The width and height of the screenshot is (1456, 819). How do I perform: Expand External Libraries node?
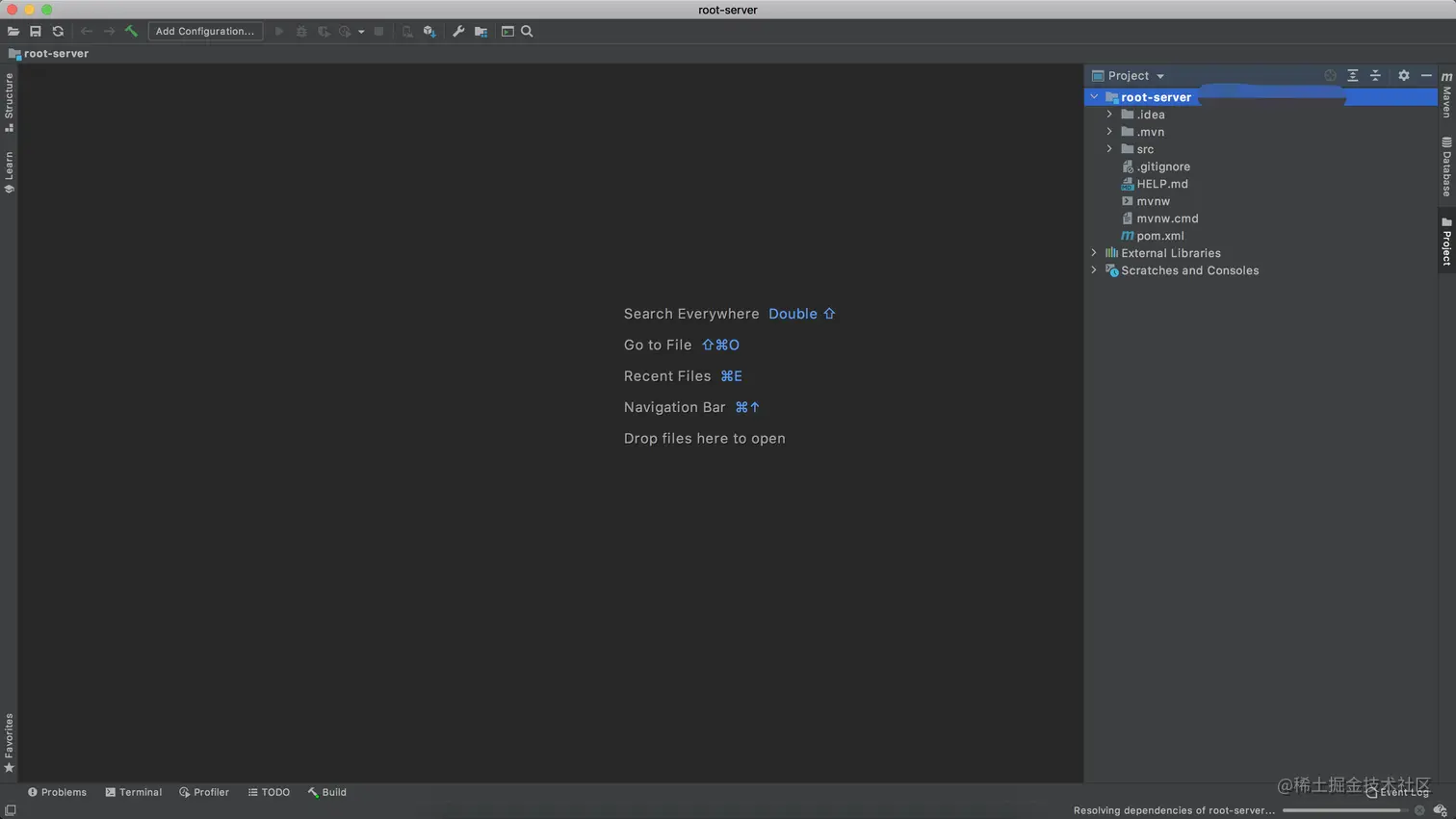[1094, 253]
